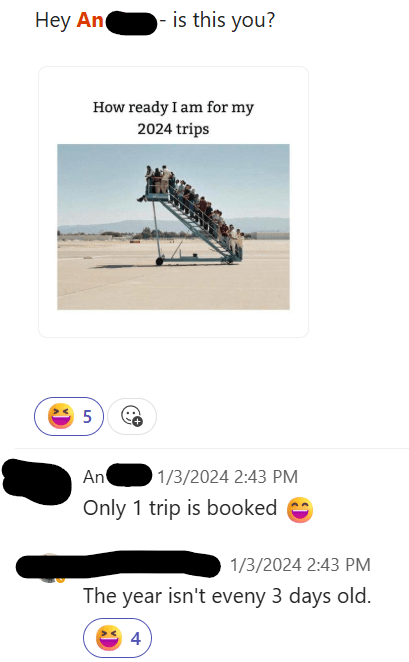The image size is (409, 662).
Task: Click the status badge on second replier's avatar
Action: (x=60, y=580)
